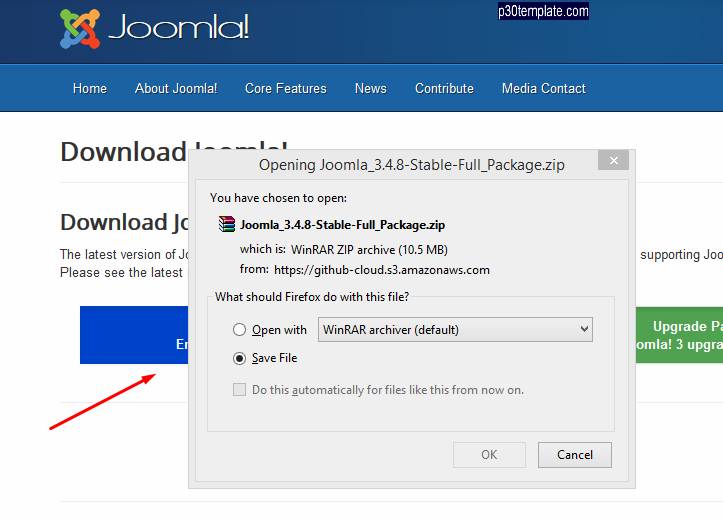Open Core Features navigation item
Image resolution: width=723 pixels, height=520 pixels.
286,88
